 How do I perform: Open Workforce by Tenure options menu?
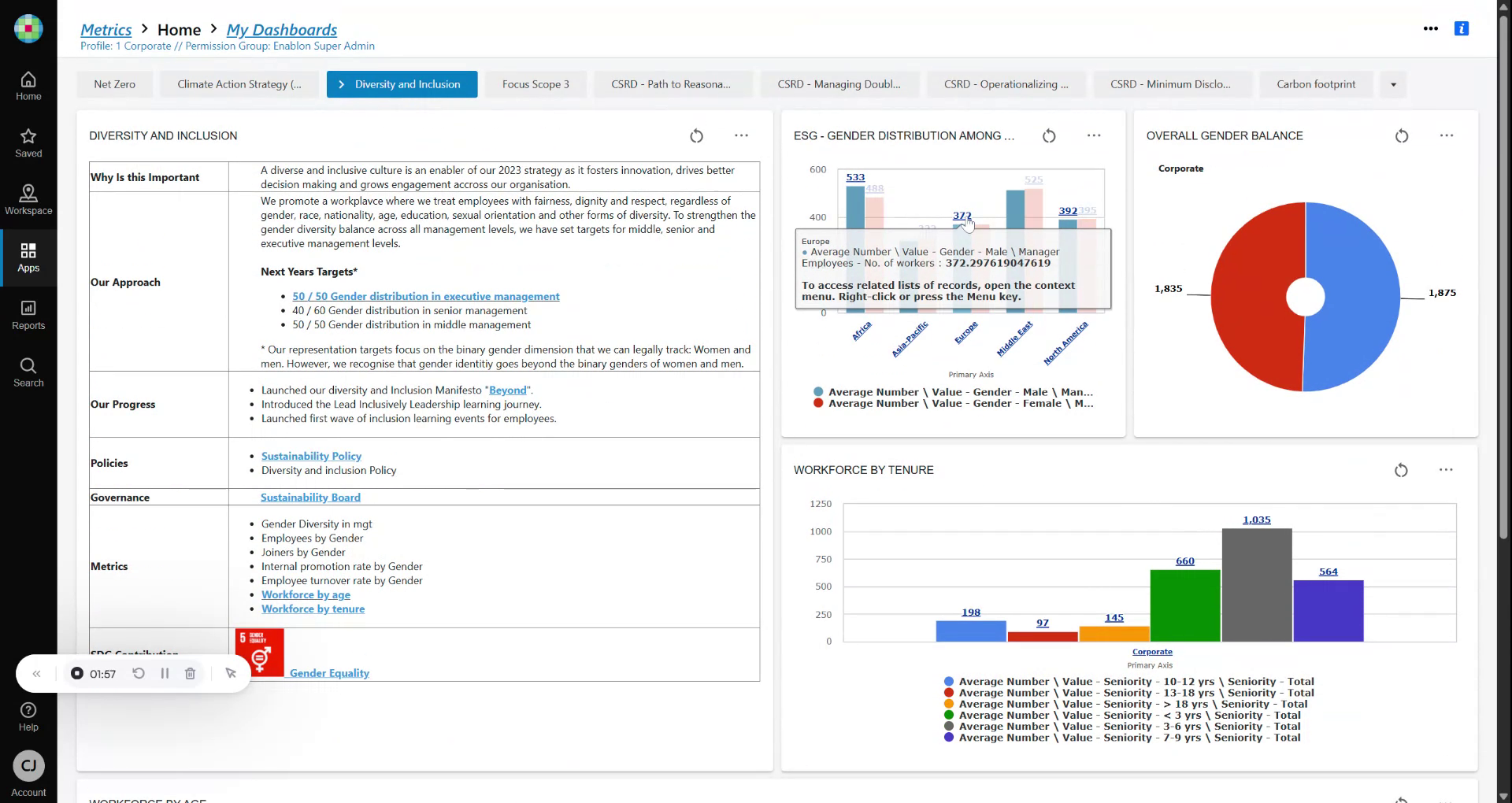point(1445,470)
